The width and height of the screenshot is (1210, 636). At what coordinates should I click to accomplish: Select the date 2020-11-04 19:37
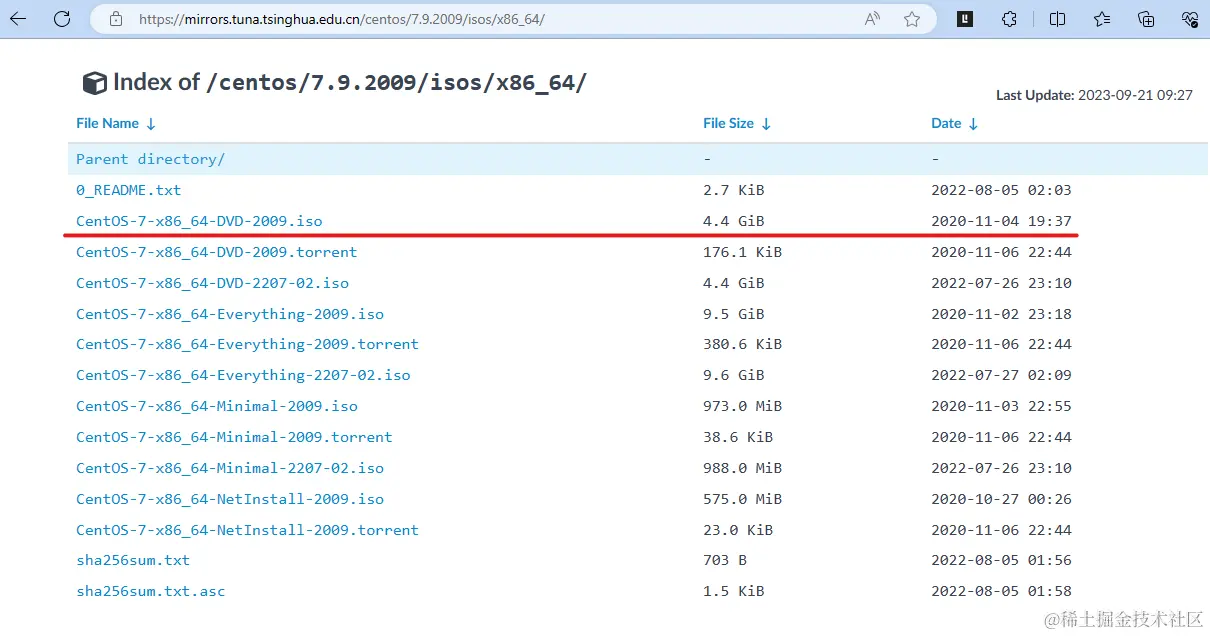pos(1001,221)
